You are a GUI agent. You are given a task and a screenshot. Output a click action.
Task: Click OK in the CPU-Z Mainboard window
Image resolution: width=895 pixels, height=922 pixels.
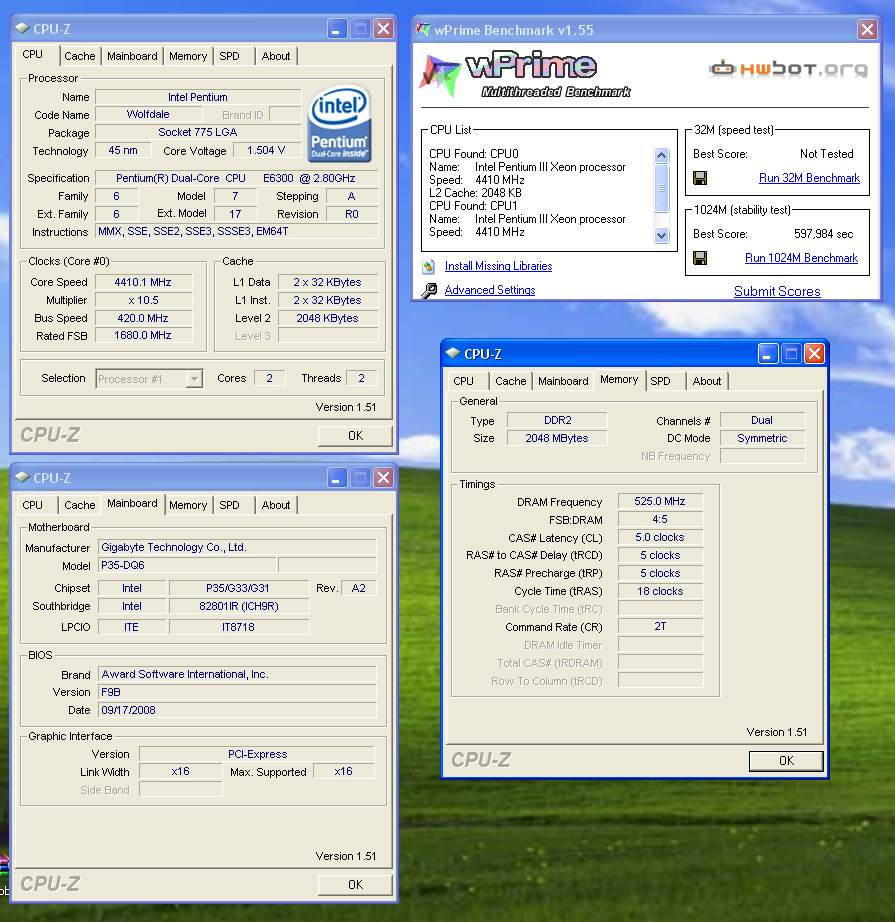[355, 885]
